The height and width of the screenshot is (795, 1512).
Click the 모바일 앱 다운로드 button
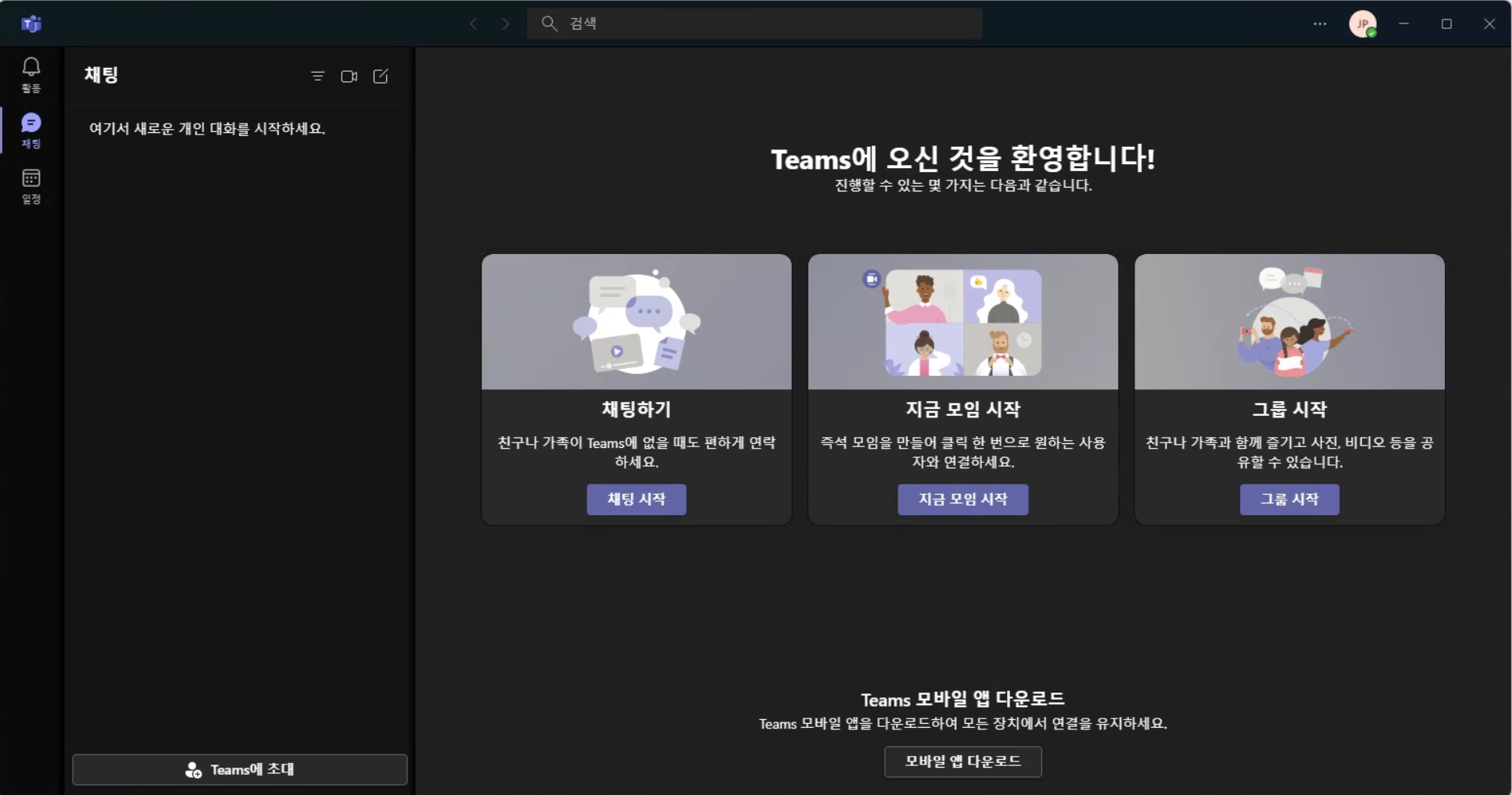pos(962,761)
